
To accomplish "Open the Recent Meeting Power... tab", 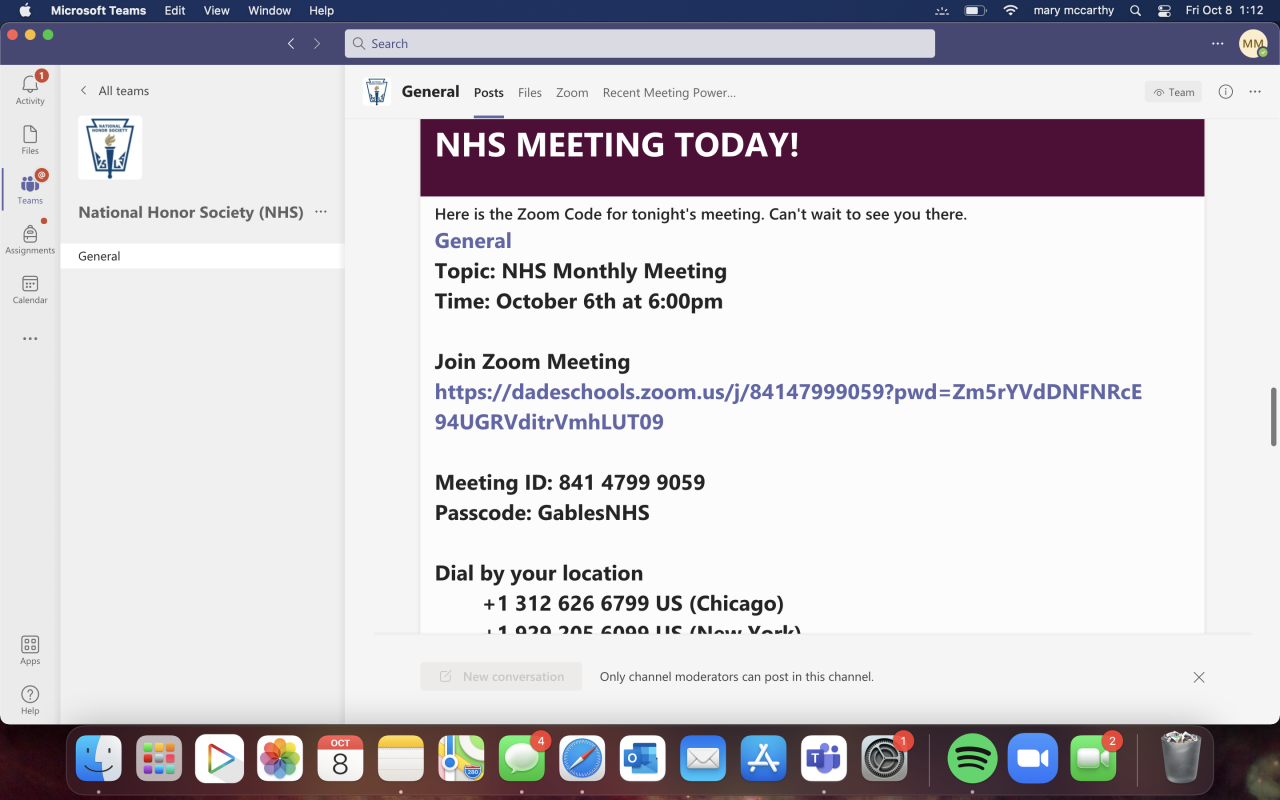I will pos(669,93).
